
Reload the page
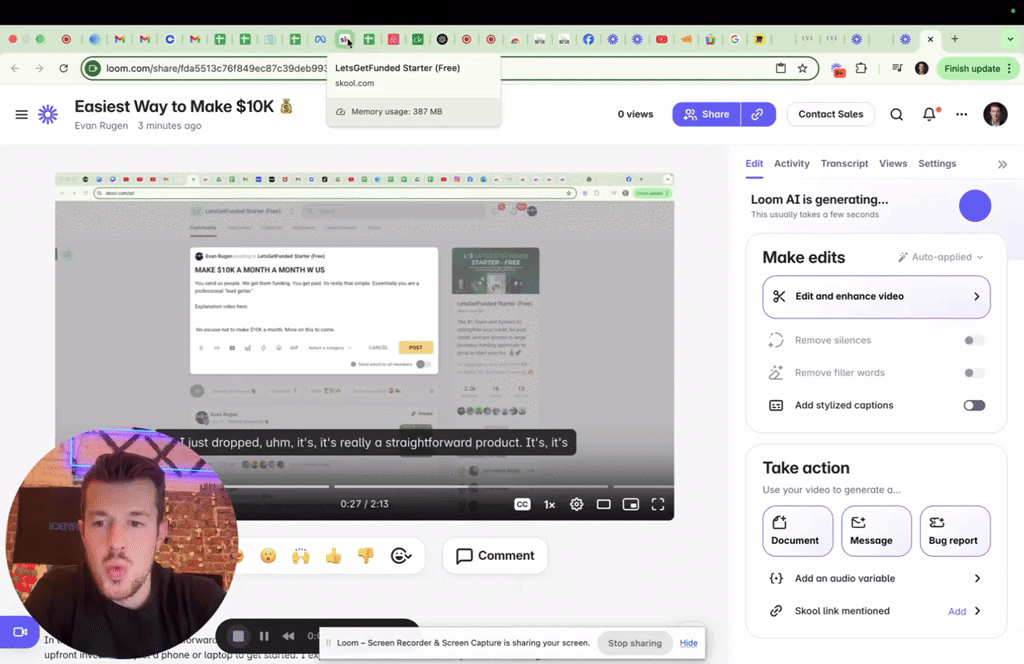[x=63, y=68]
